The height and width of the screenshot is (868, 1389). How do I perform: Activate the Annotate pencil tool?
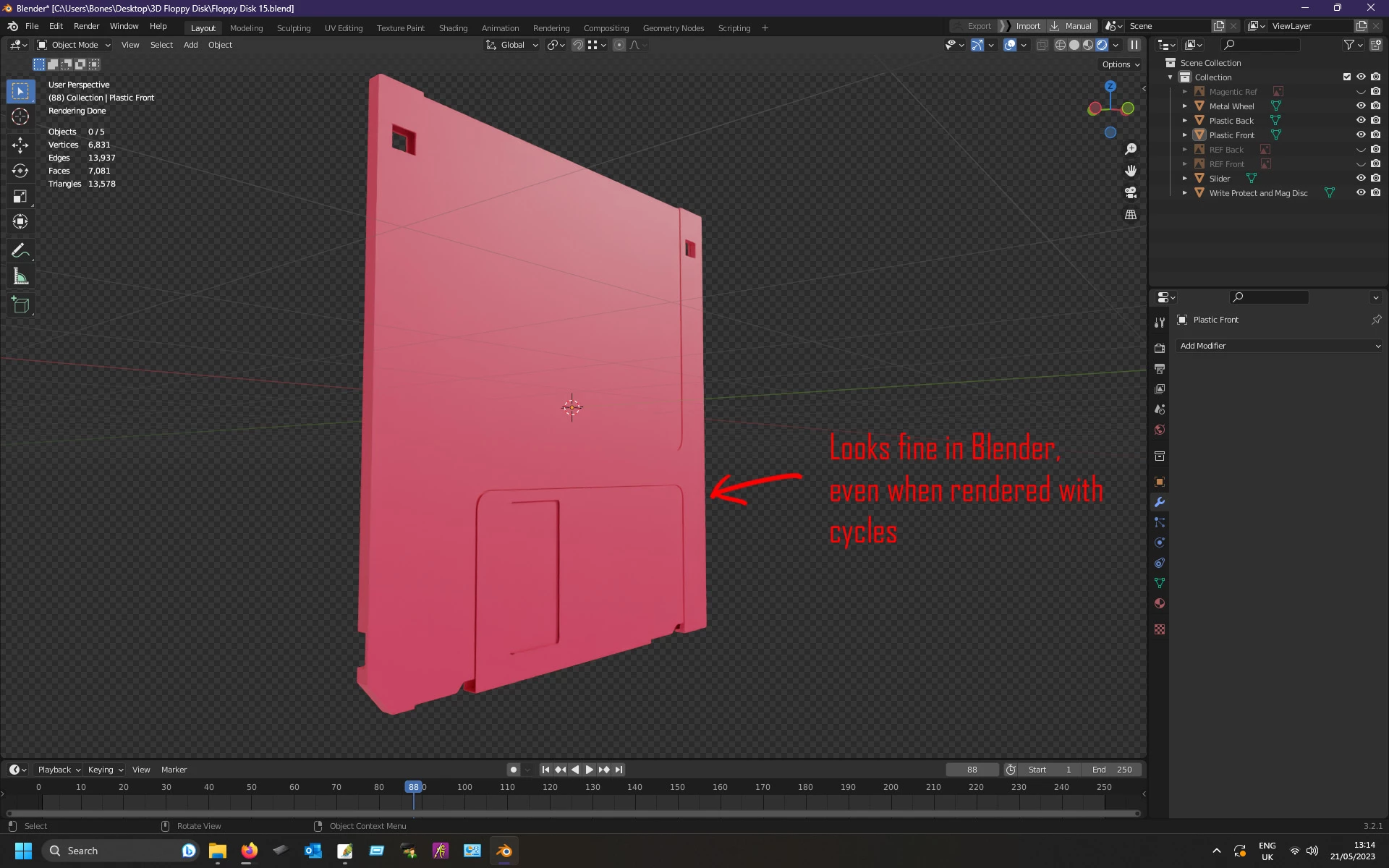click(20, 251)
